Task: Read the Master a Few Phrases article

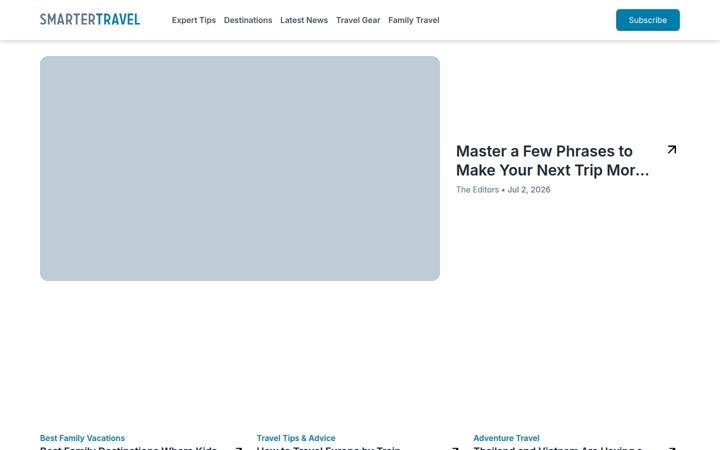Action: point(552,161)
